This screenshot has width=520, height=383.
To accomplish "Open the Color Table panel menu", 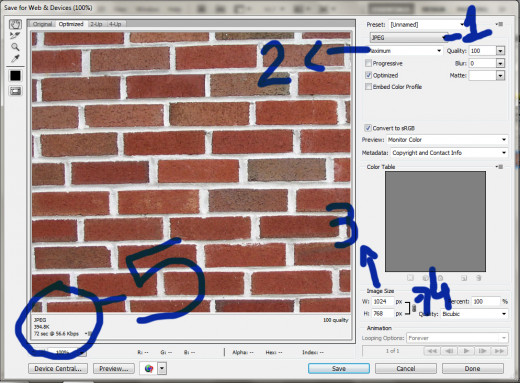I will point(499,167).
